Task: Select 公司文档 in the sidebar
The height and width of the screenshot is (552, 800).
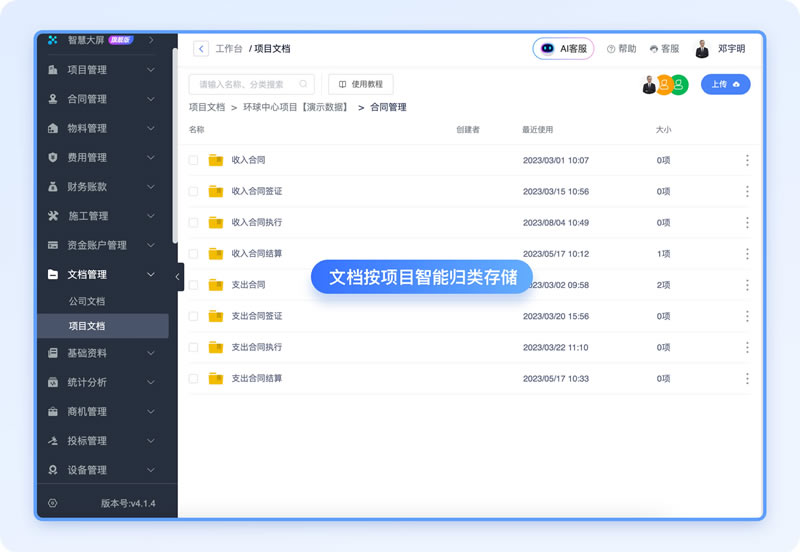Action: click(x=87, y=301)
